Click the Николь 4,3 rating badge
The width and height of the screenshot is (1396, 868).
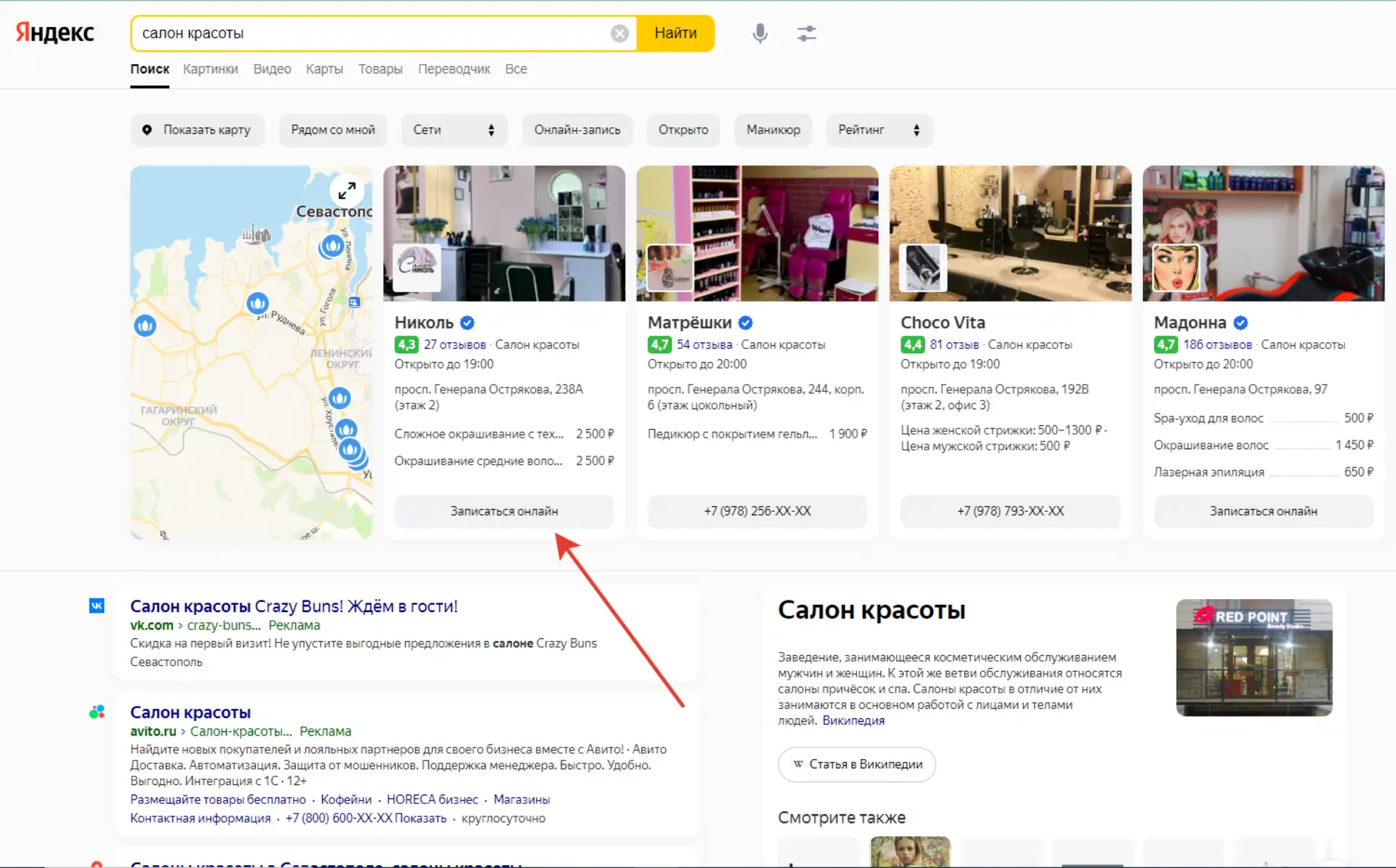coord(406,345)
